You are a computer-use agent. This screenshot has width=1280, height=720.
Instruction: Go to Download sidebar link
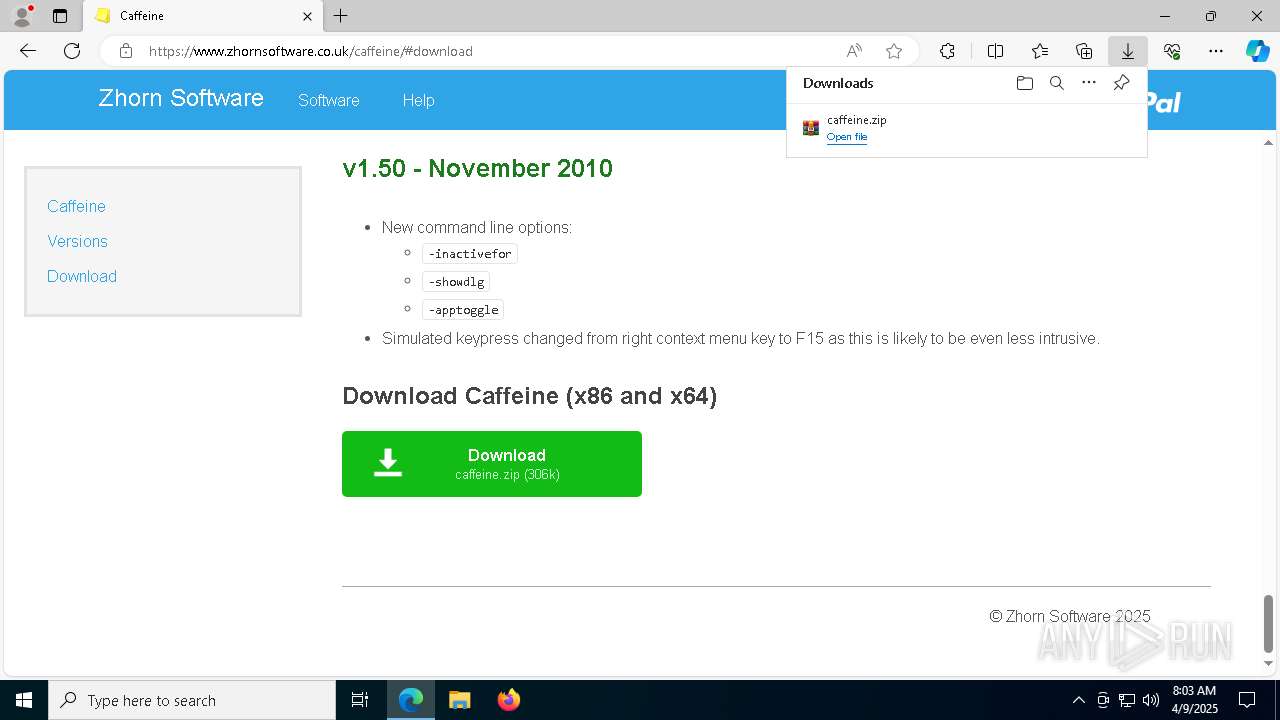click(82, 276)
